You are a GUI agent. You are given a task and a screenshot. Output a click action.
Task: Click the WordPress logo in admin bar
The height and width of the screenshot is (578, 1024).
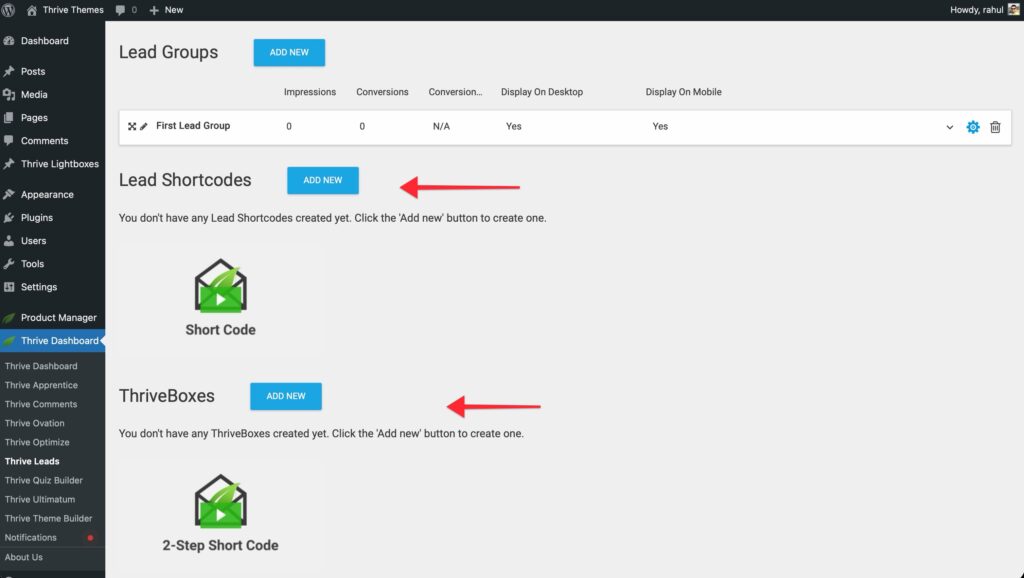click(x=9, y=9)
